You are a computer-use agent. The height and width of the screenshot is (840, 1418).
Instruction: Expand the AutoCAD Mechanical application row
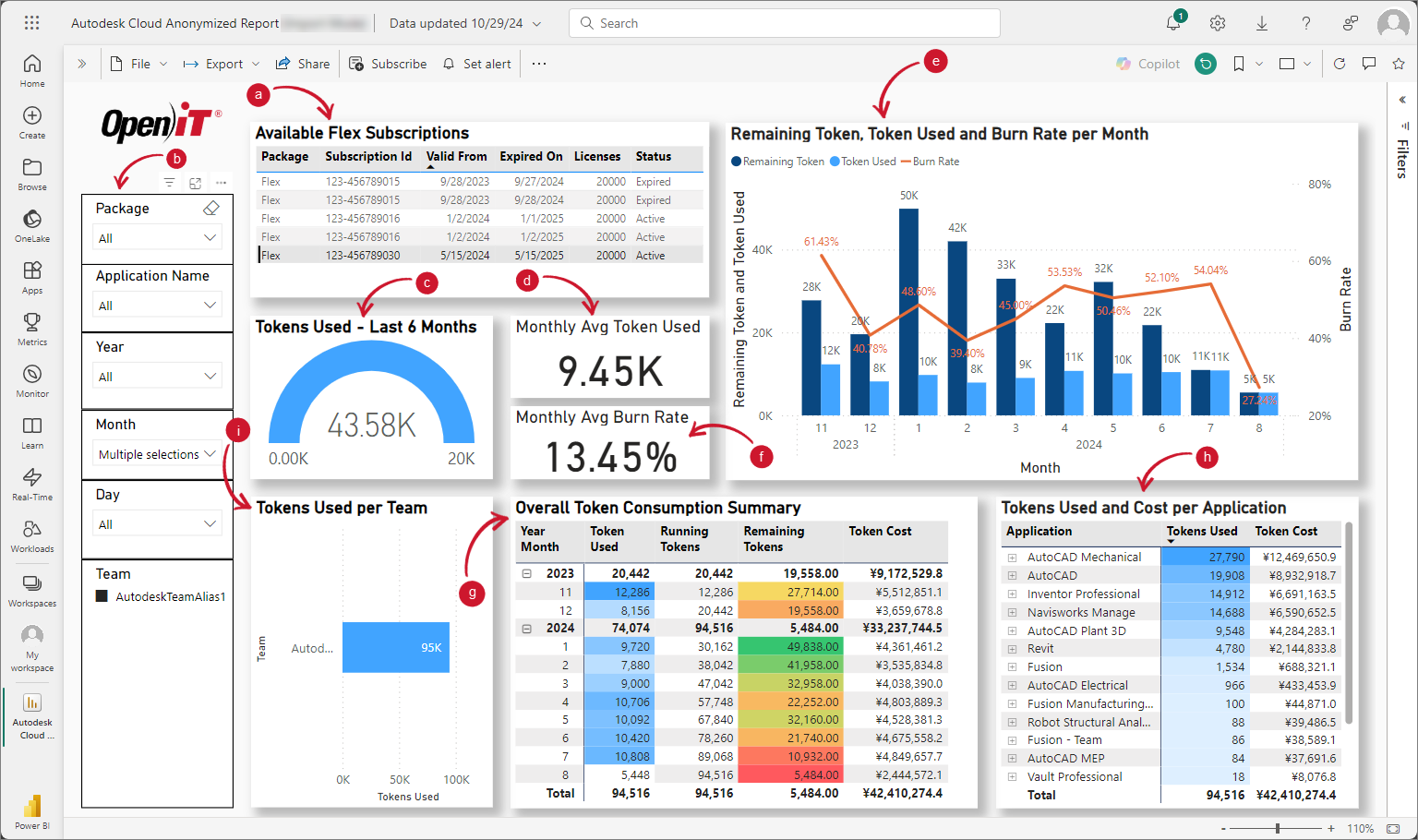(x=1012, y=558)
